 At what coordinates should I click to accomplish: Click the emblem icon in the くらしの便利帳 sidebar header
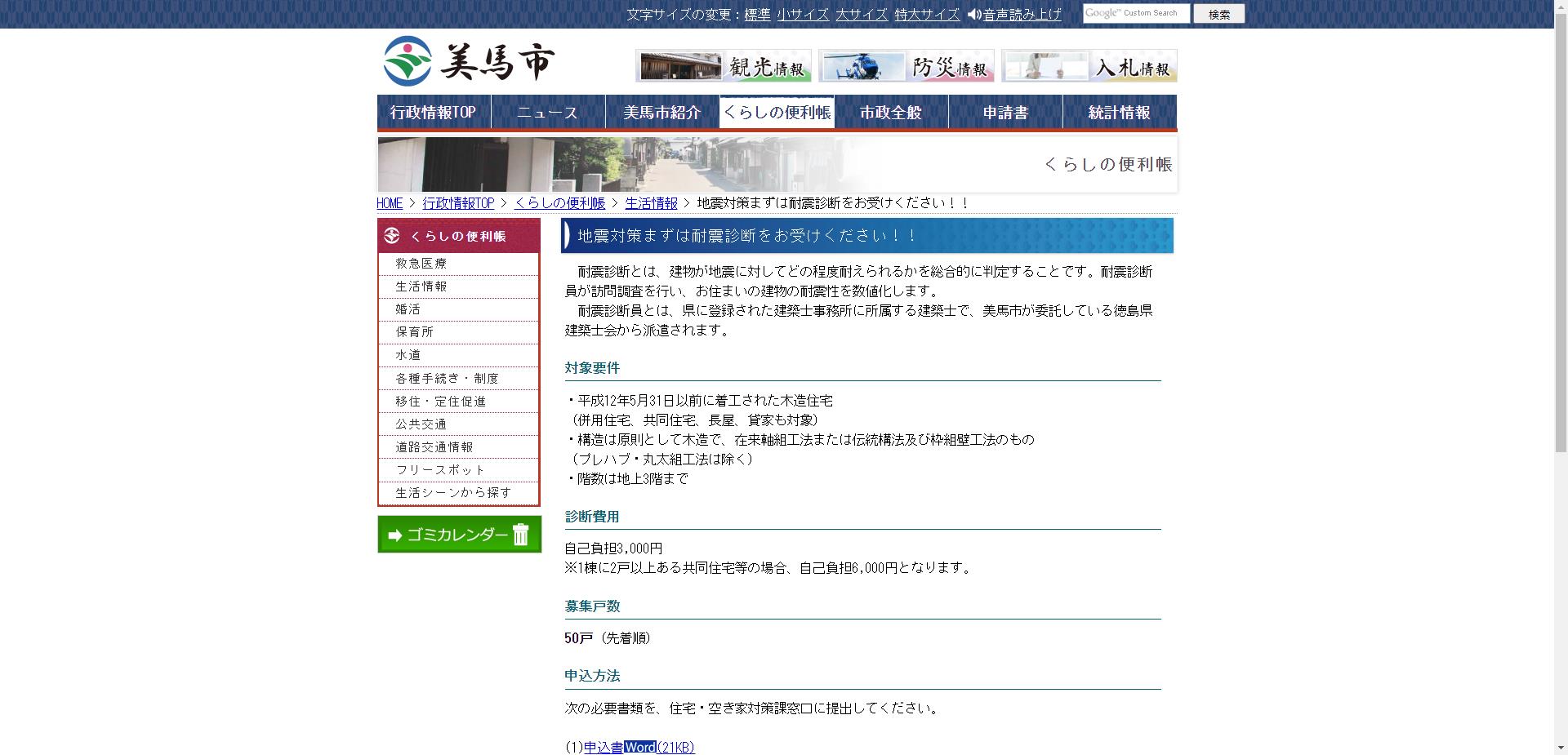[390, 236]
